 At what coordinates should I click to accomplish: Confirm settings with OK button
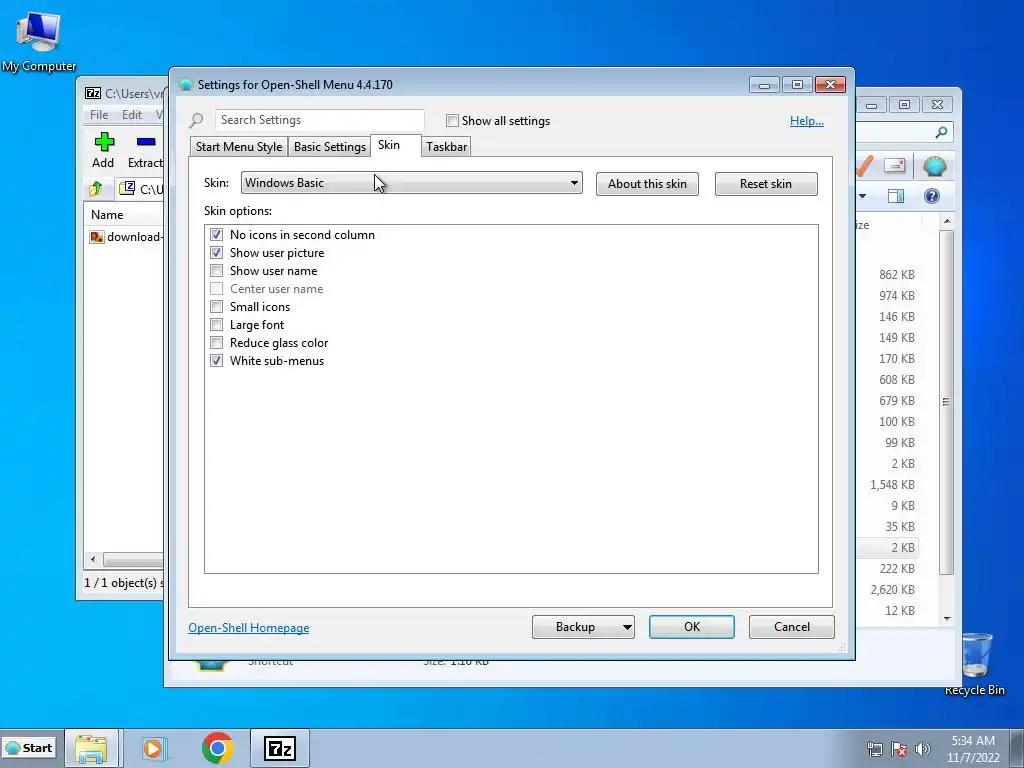tap(692, 627)
